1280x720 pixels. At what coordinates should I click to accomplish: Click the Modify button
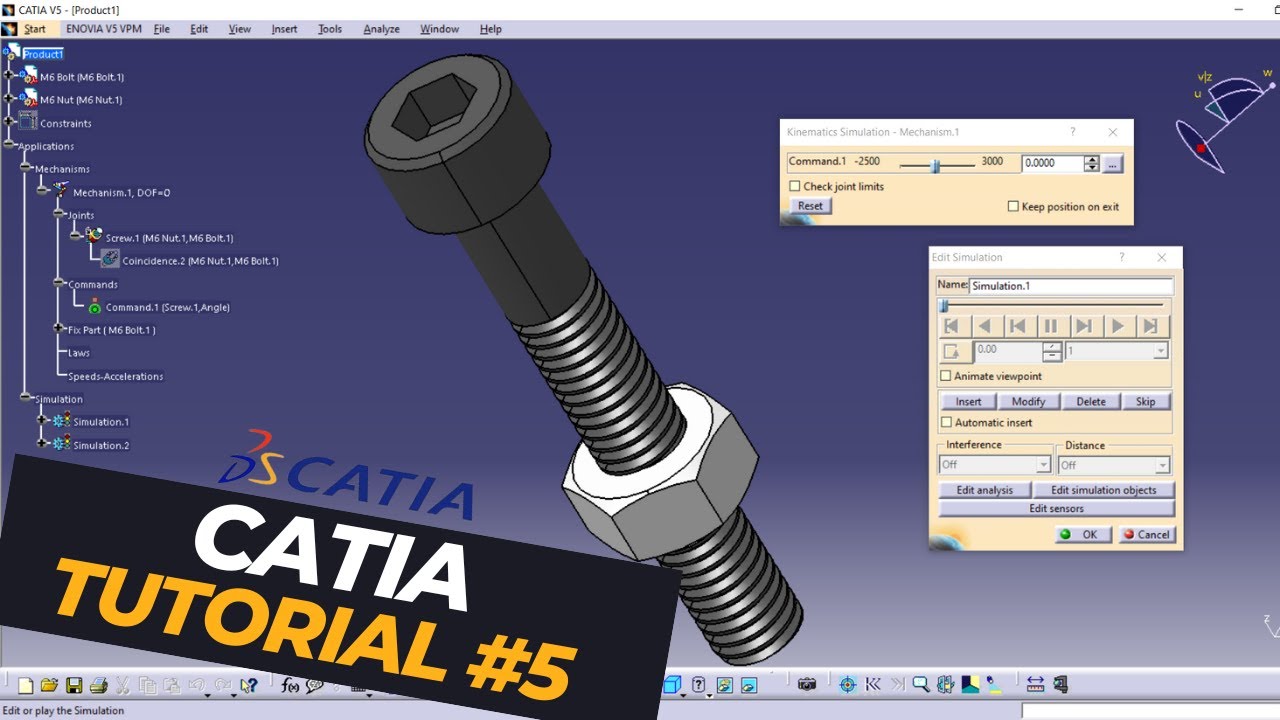tap(1028, 401)
